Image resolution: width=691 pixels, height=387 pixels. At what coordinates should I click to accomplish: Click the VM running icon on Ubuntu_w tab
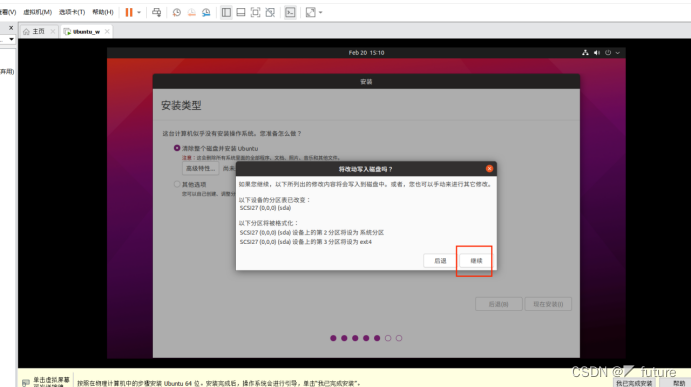pyautogui.click(x=67, y=32)
